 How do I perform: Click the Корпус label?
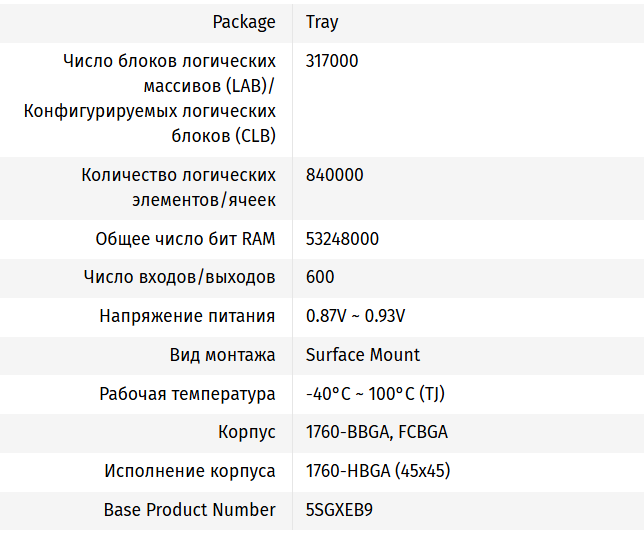coord(247,433)
